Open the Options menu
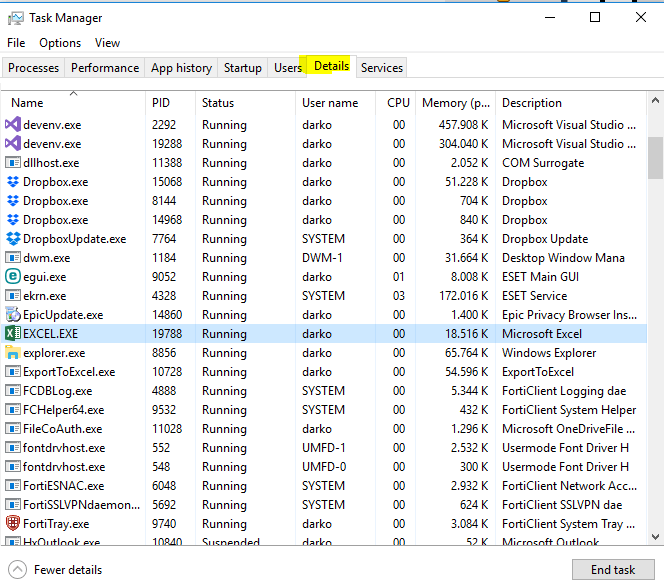The height and width of the screenshot is (588, 664). [60, 43]
